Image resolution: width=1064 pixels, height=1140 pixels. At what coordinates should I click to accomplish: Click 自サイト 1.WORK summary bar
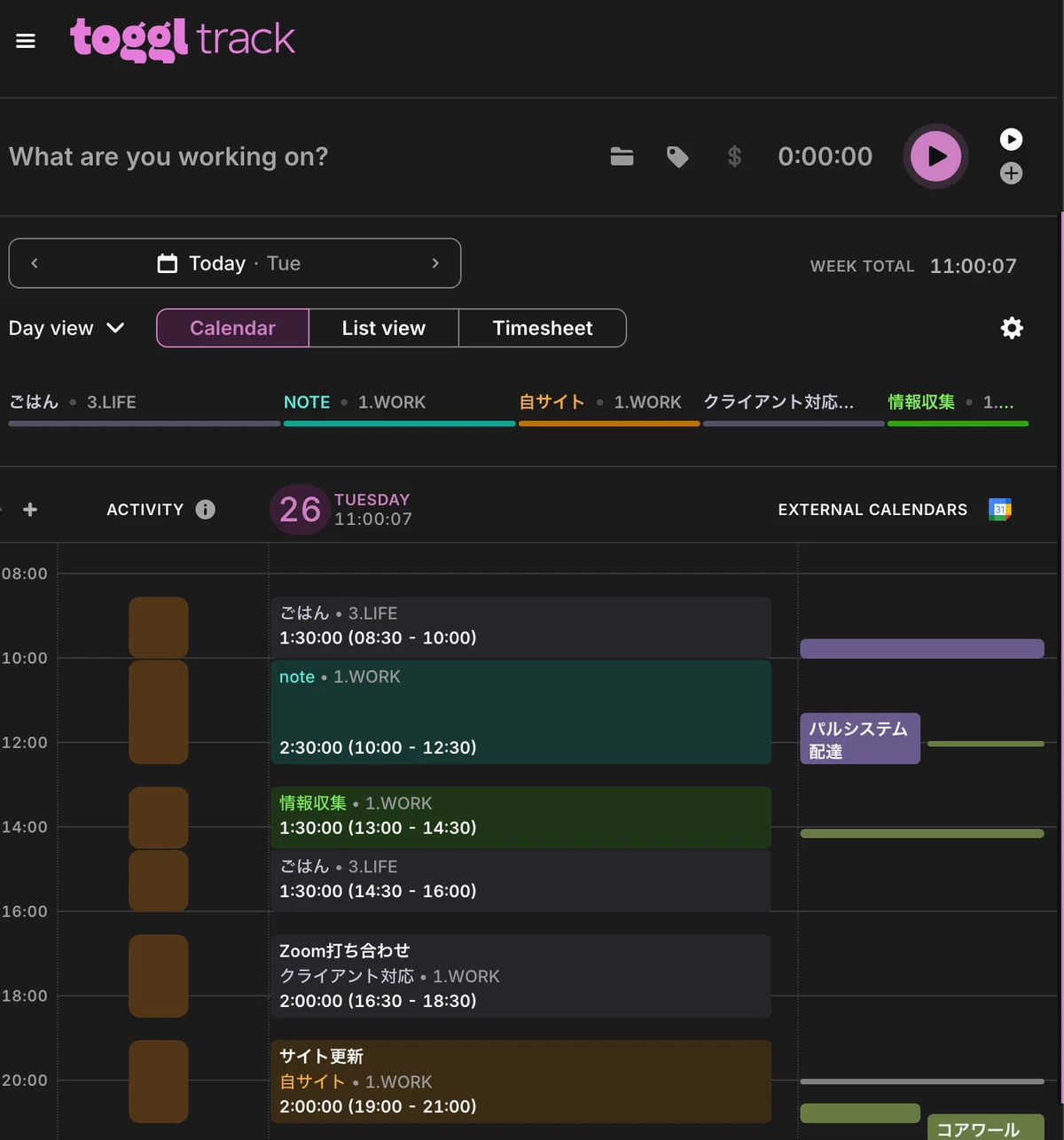(609, 410)
